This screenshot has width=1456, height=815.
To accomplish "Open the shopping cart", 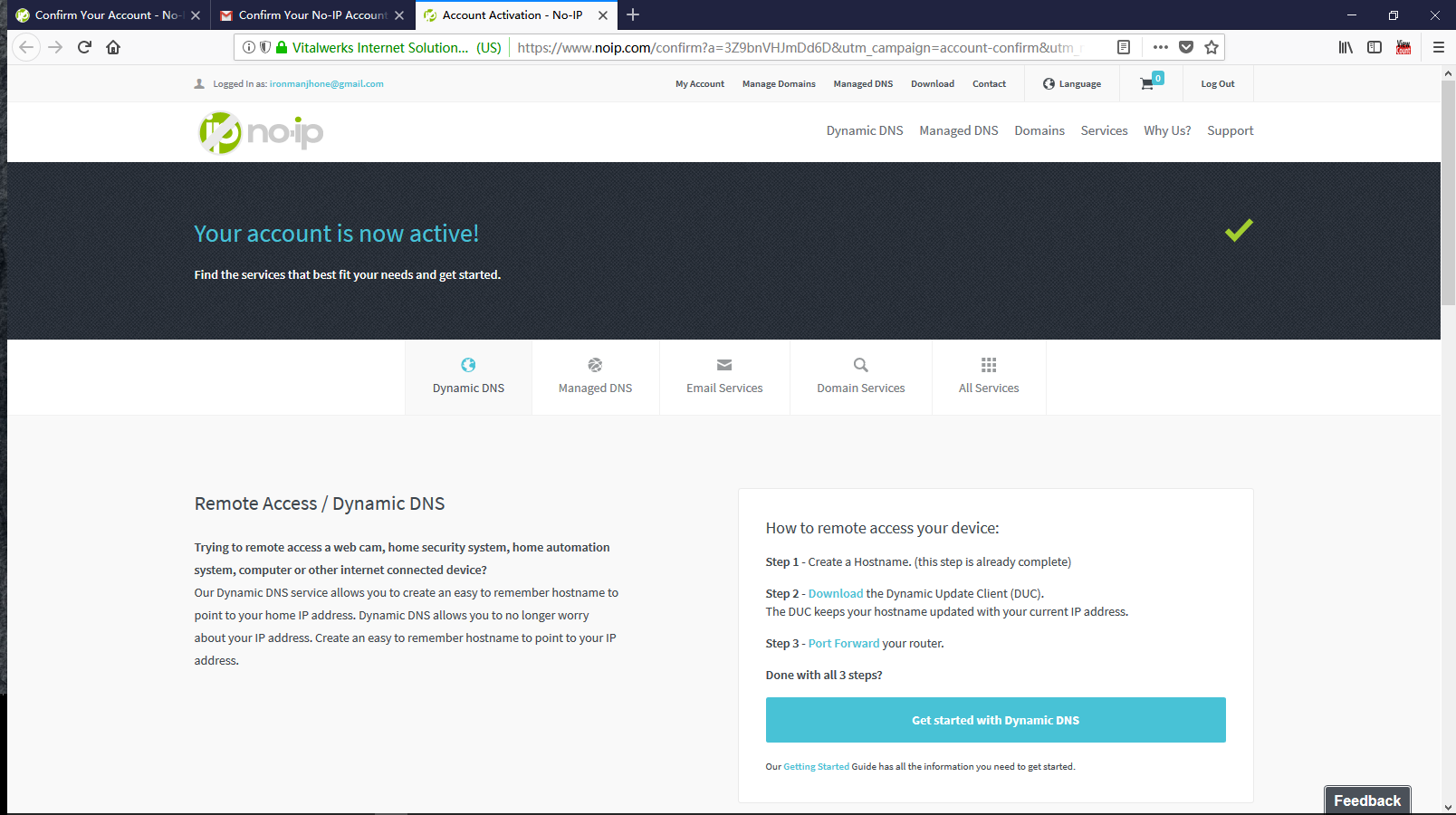I will [1151, 81].
